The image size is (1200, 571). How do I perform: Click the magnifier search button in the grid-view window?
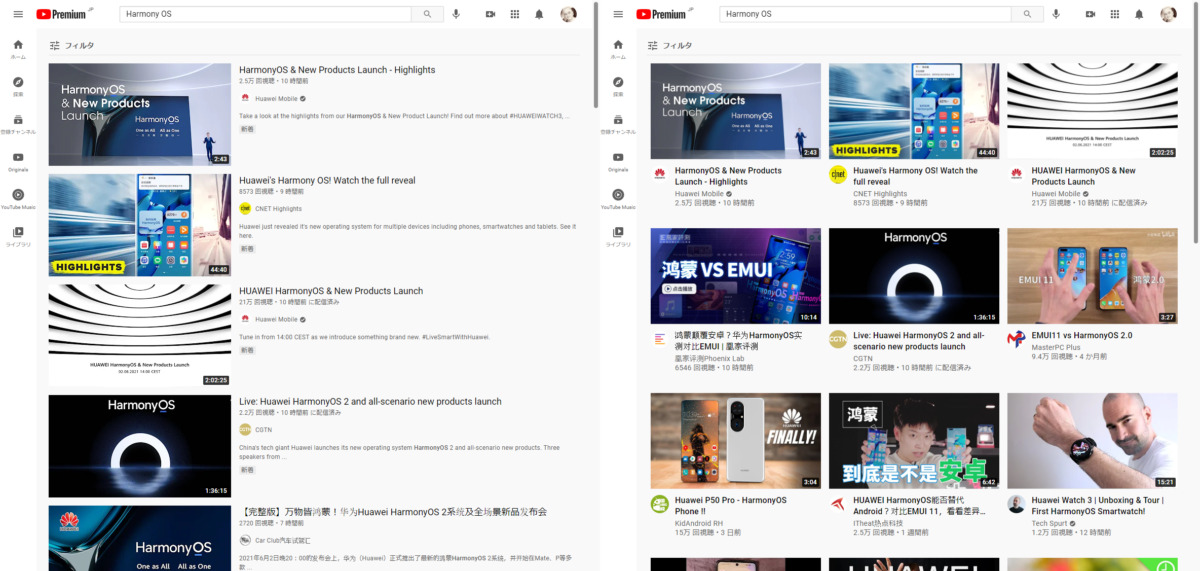(1027, 14)
